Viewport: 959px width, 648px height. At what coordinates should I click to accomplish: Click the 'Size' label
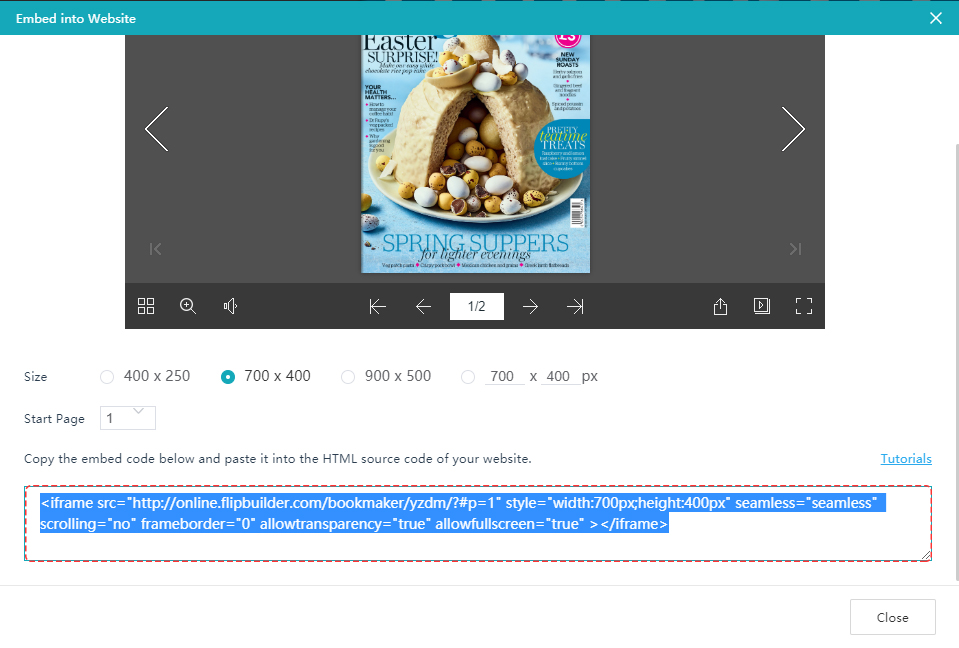[x=35, y=377]
